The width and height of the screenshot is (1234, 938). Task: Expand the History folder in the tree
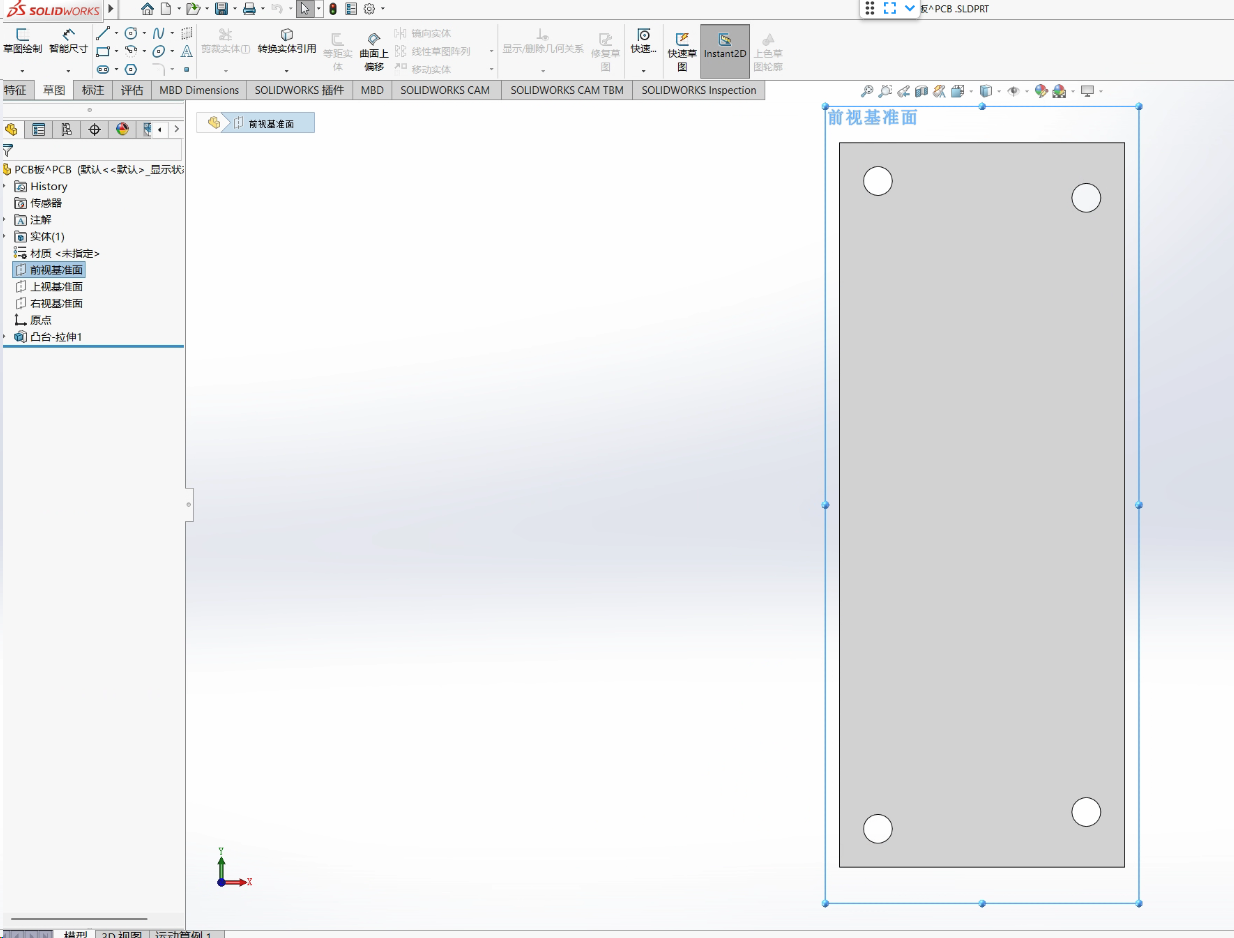coord(5,186)
